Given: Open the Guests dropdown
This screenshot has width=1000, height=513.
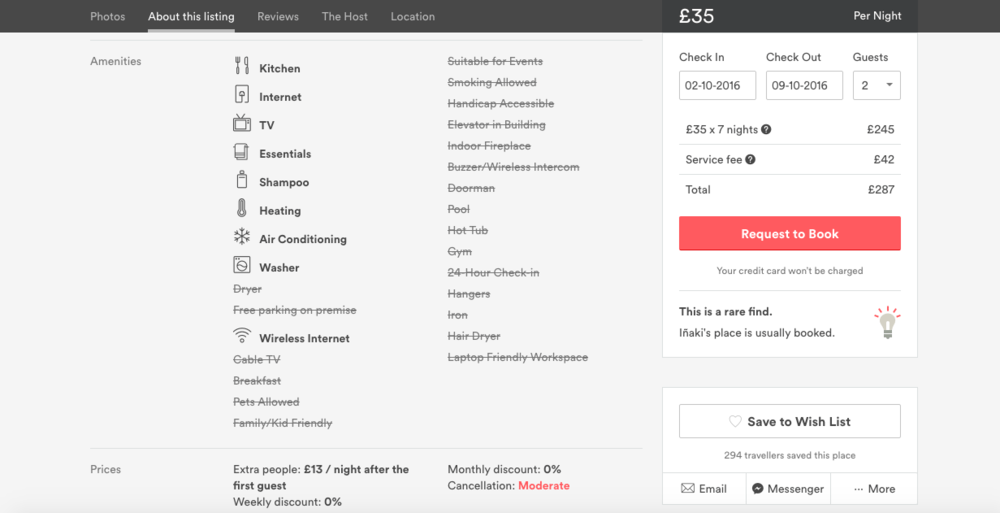Looking at the screenshot, I should [x=876, y=86].
